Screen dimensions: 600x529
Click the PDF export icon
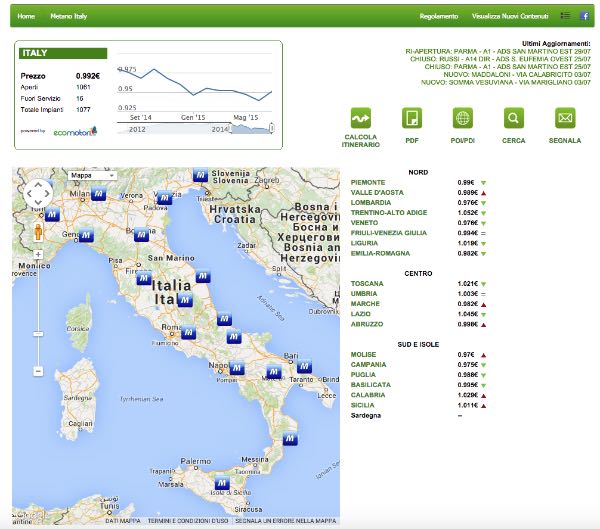click(x=412, y=119)
